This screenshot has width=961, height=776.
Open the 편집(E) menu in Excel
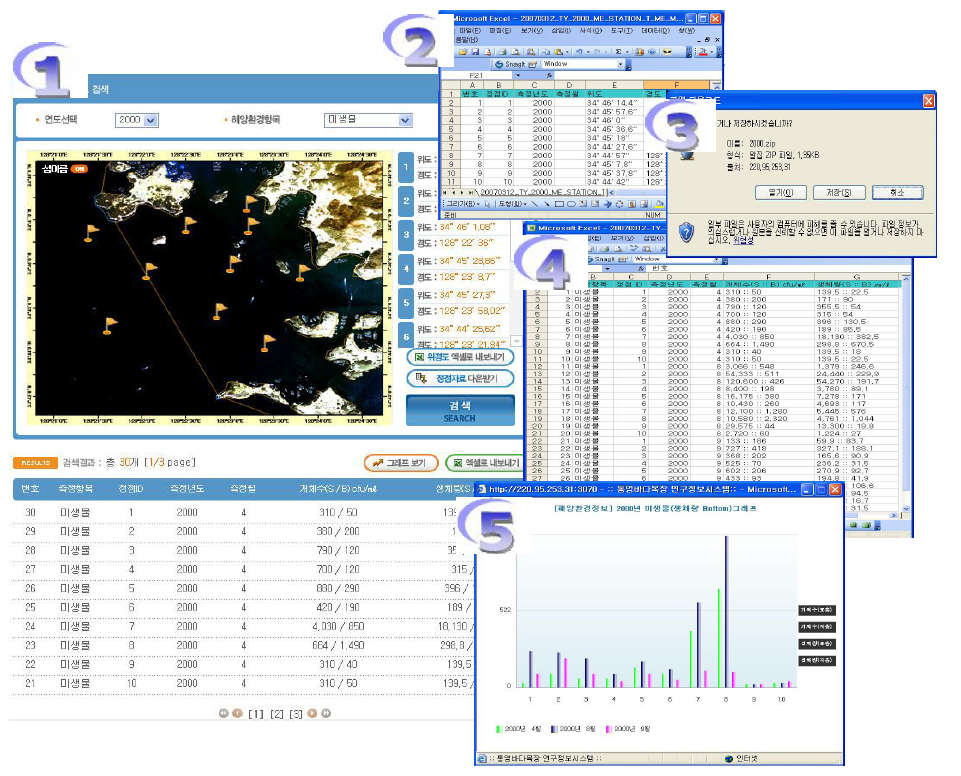coord(500,30)
